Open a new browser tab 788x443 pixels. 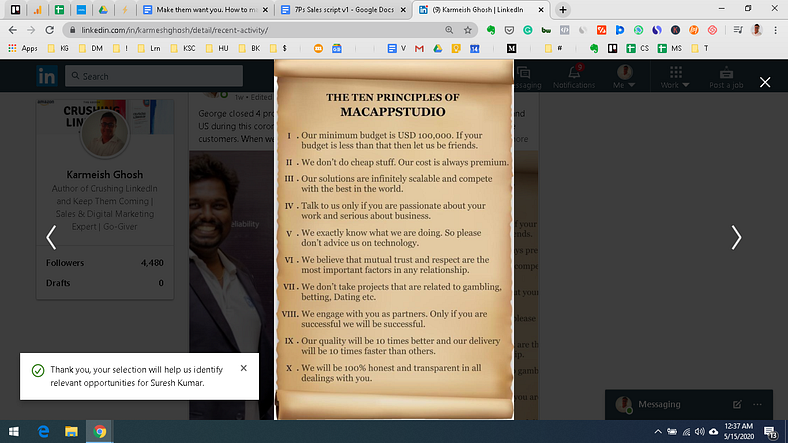(563, 10)
